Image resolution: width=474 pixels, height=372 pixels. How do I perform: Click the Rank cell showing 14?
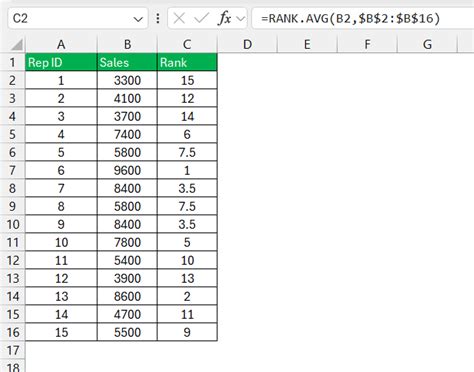[x=187, y=116]
